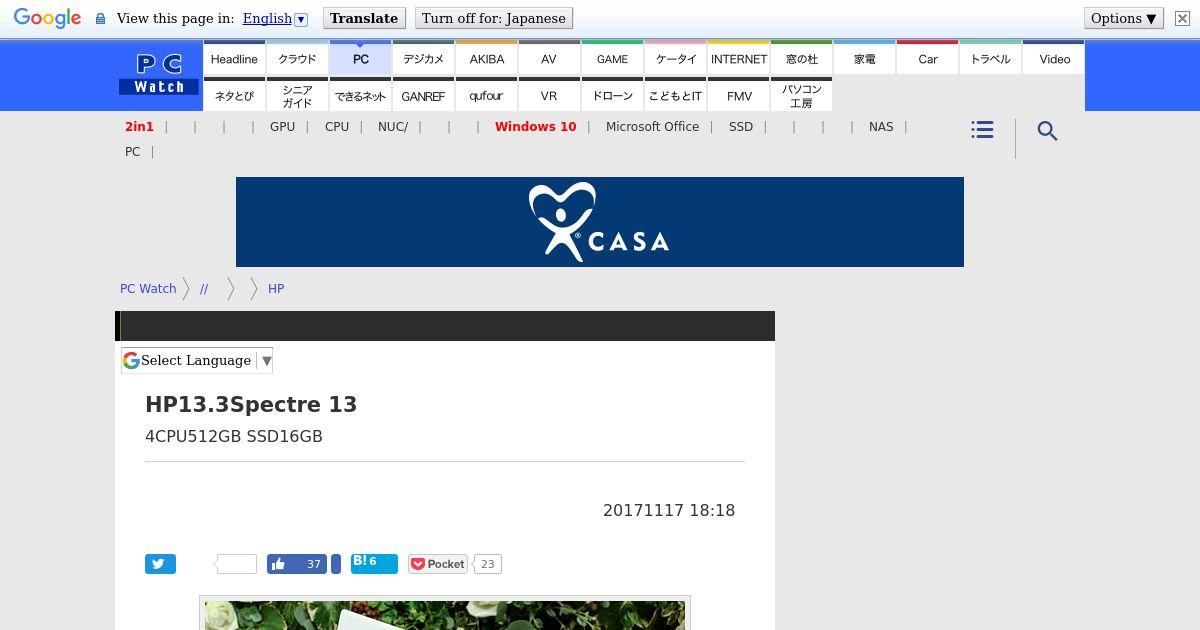
Task: Open the Headline tab
Action: tap(234, 58)
